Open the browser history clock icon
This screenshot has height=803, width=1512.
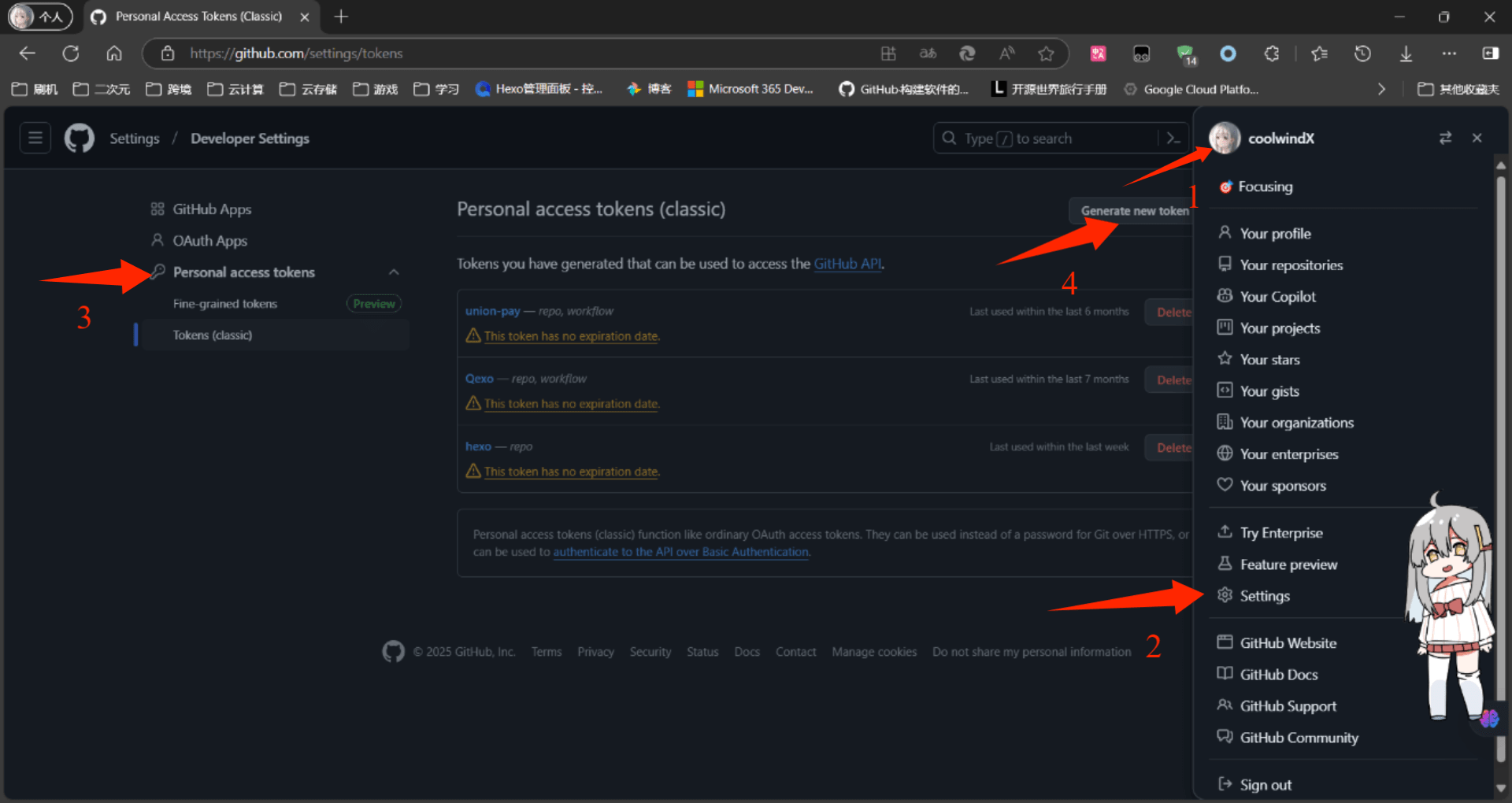pos(1362,54)
